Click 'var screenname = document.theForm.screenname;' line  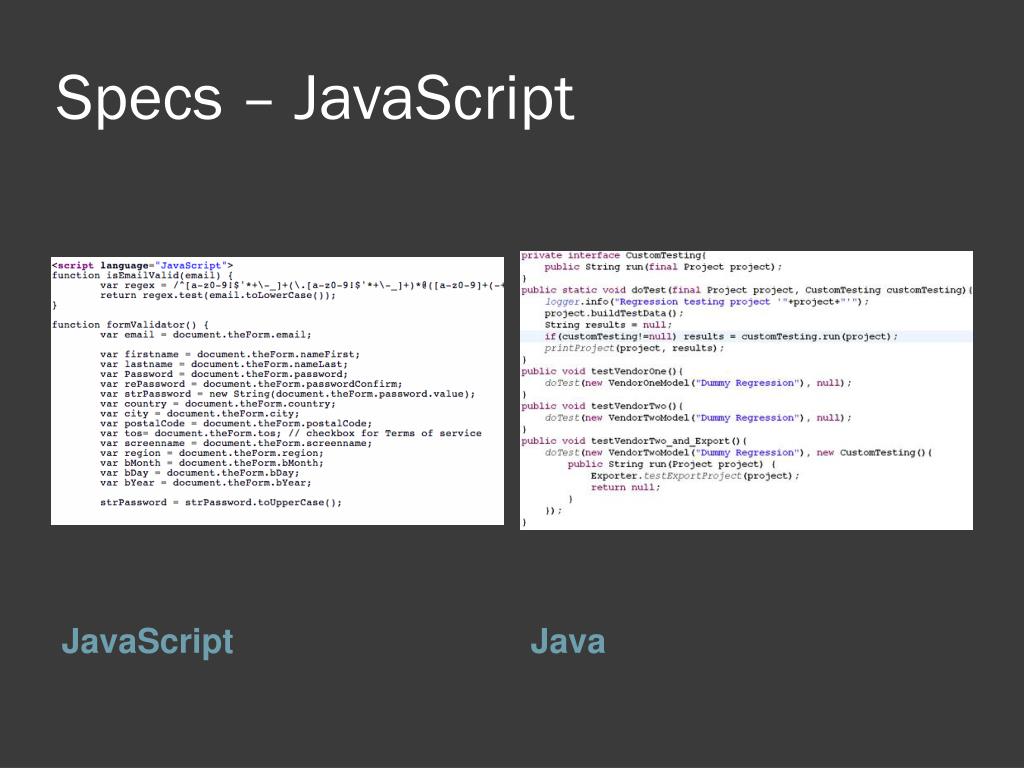click(236, 443)
